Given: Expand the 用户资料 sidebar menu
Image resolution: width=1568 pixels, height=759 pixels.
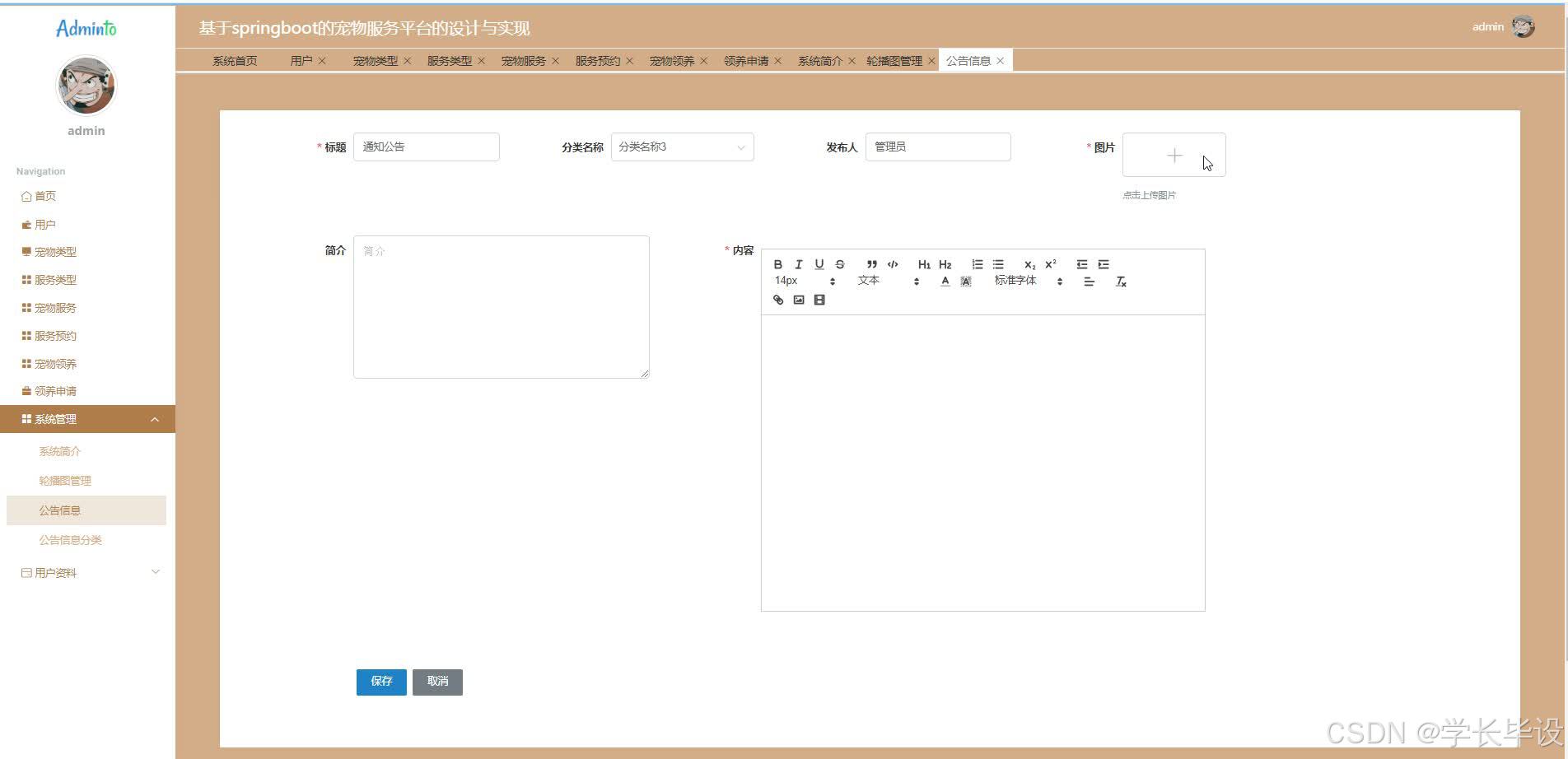Looking at the screenshot, I should pyautogui.click(x=87, y=573).
